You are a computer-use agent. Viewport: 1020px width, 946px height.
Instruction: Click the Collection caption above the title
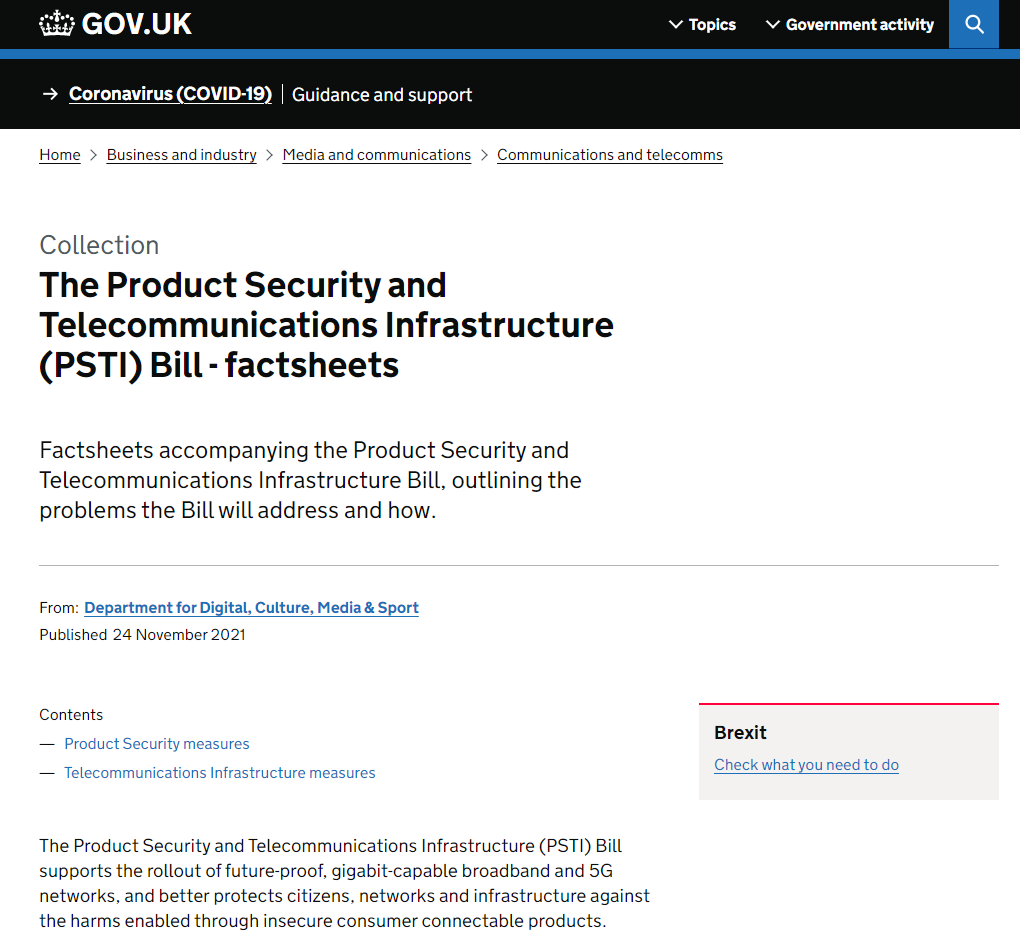99,245
